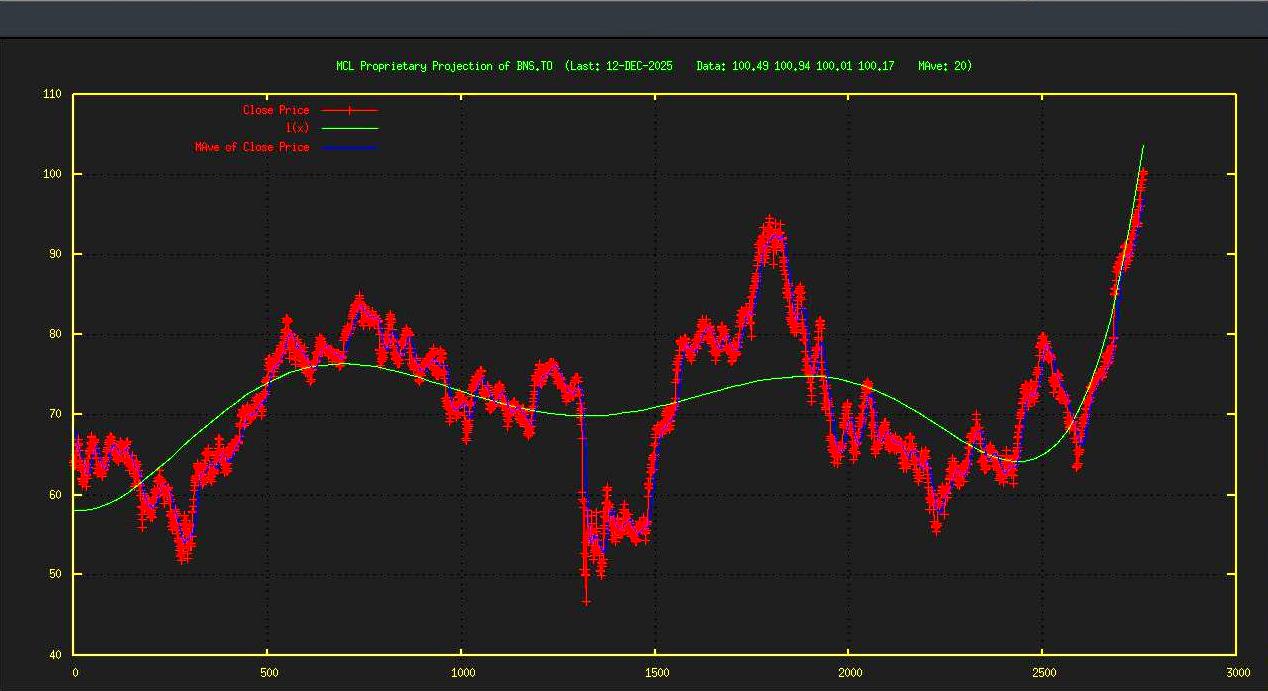Click the "Close Price" legend label
The width and height of the screenshot is (1268, 691).
point(275,110)
